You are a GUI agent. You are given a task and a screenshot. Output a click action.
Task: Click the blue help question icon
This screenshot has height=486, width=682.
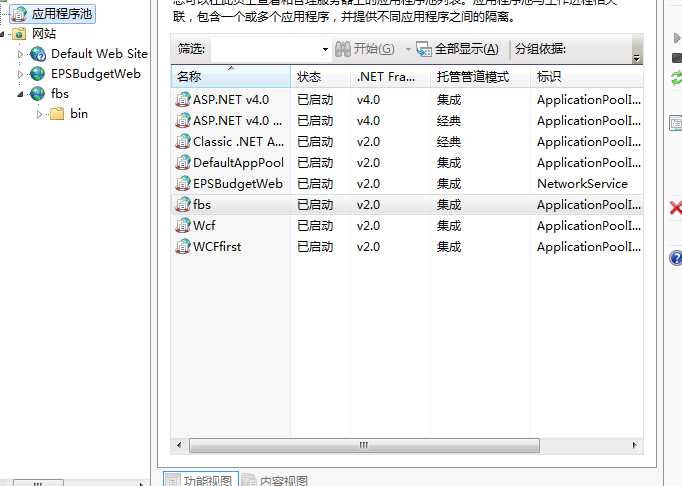(676, 258)
